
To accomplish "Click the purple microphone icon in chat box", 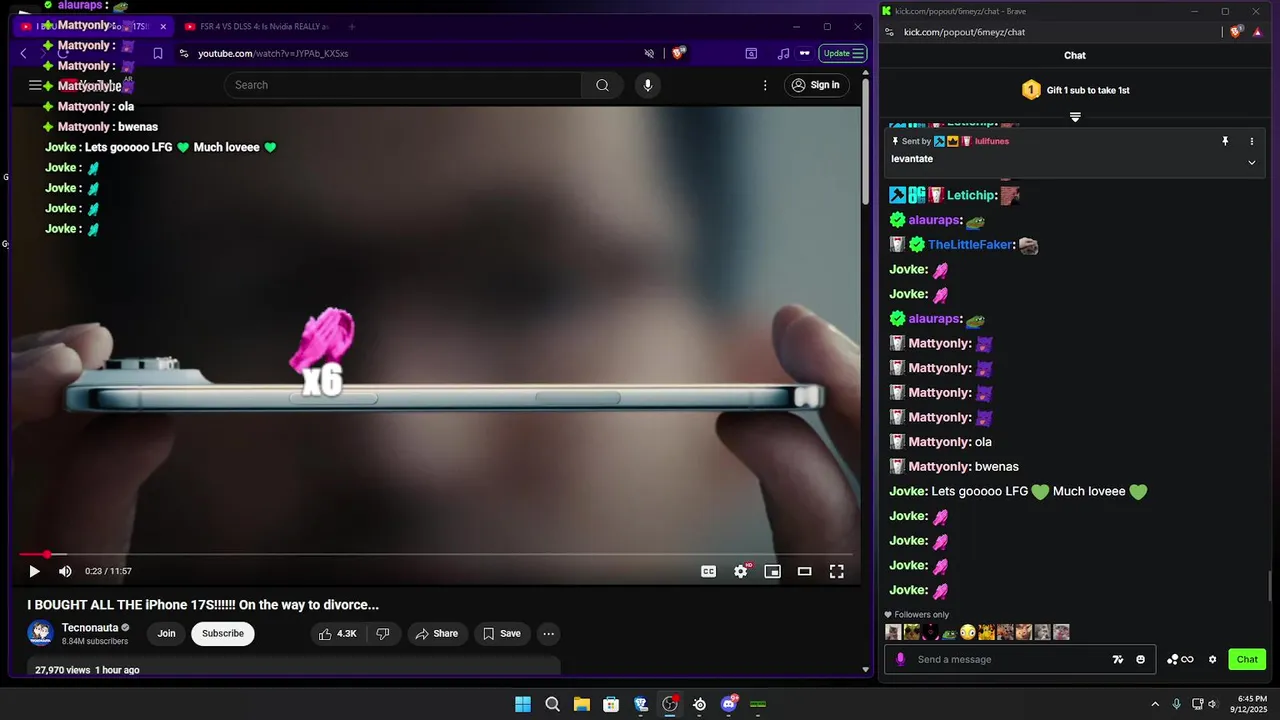I will click(900, 659).
